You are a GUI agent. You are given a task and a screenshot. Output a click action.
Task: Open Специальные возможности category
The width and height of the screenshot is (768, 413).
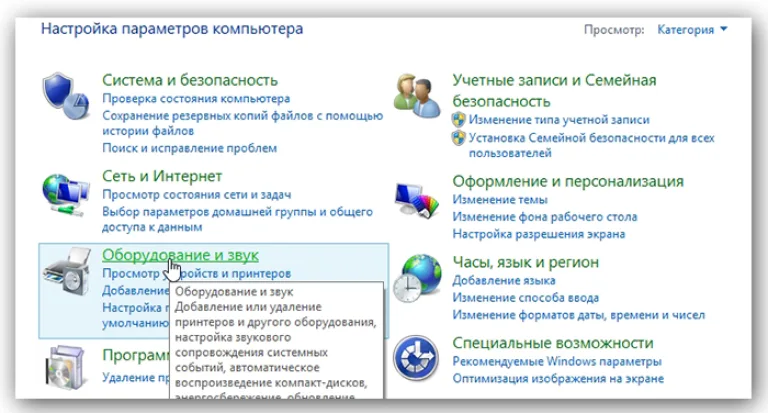(552, 343)
